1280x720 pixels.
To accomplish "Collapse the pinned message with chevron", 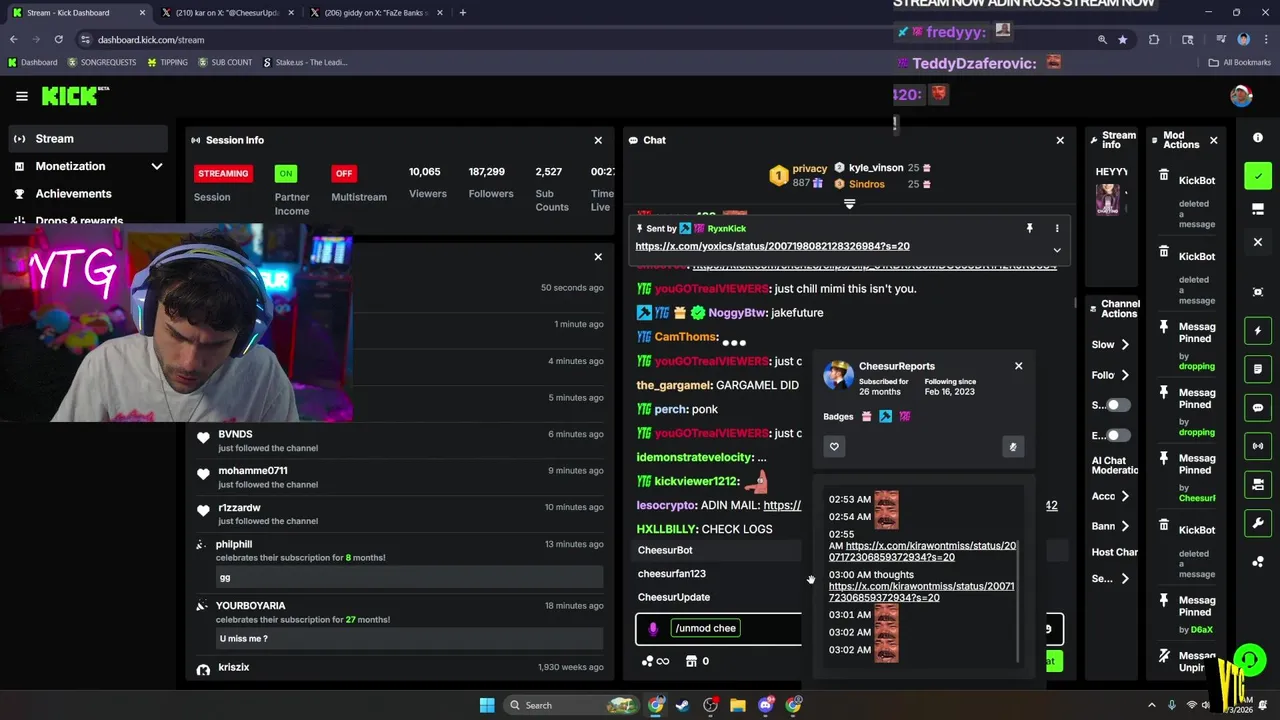I will [1057, 250].
